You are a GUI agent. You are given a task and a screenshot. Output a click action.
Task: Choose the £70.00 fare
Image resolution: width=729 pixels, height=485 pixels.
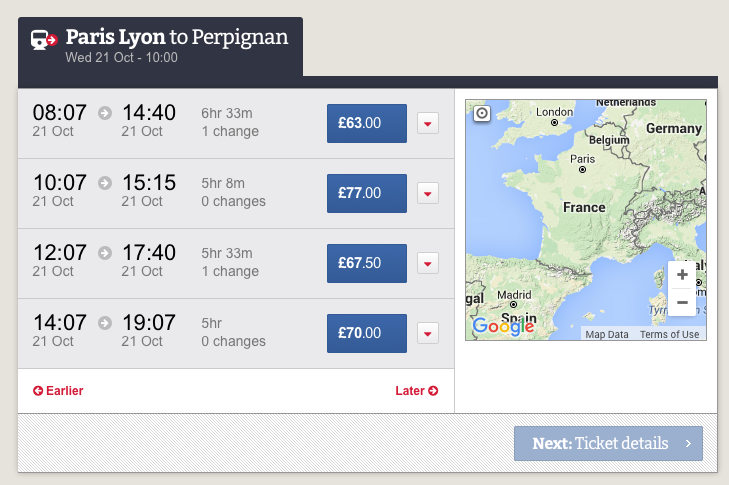tap(367, 334)
